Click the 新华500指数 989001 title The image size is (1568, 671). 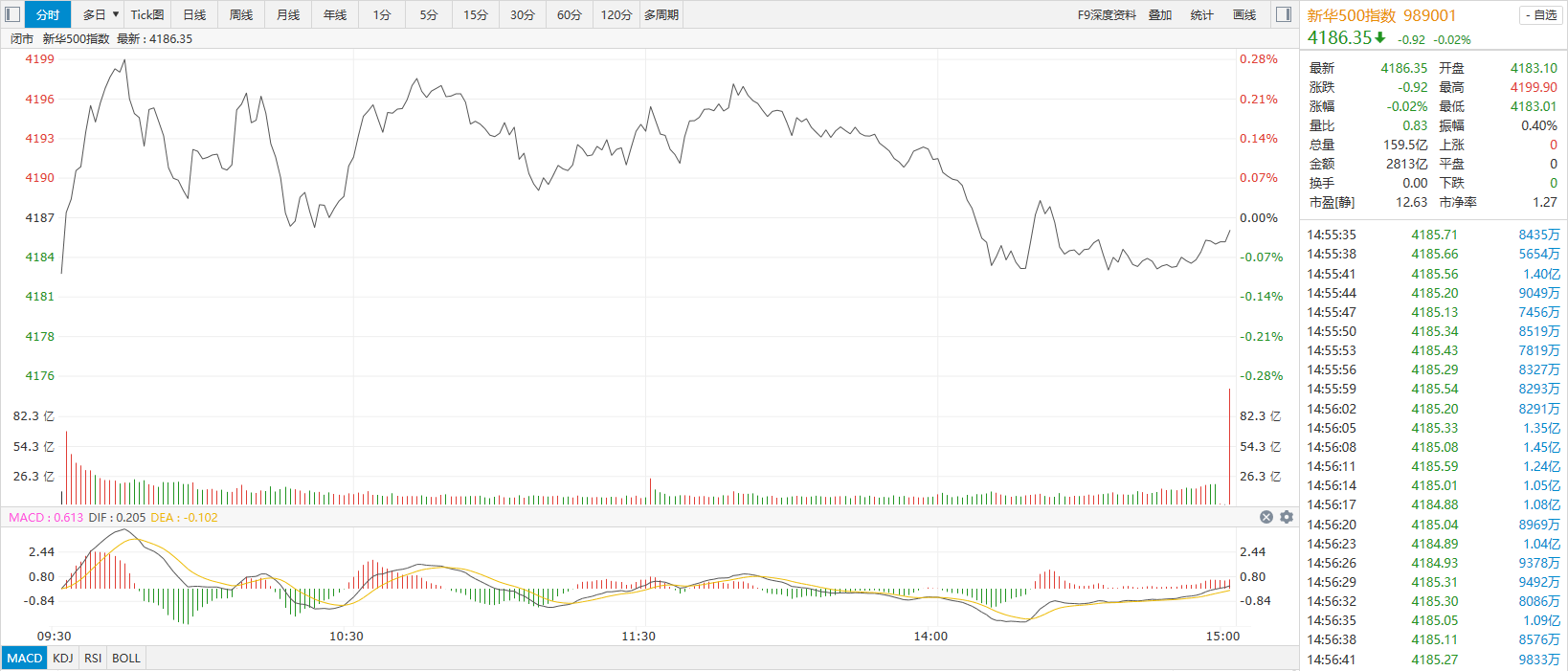[x=1381, y=15]
